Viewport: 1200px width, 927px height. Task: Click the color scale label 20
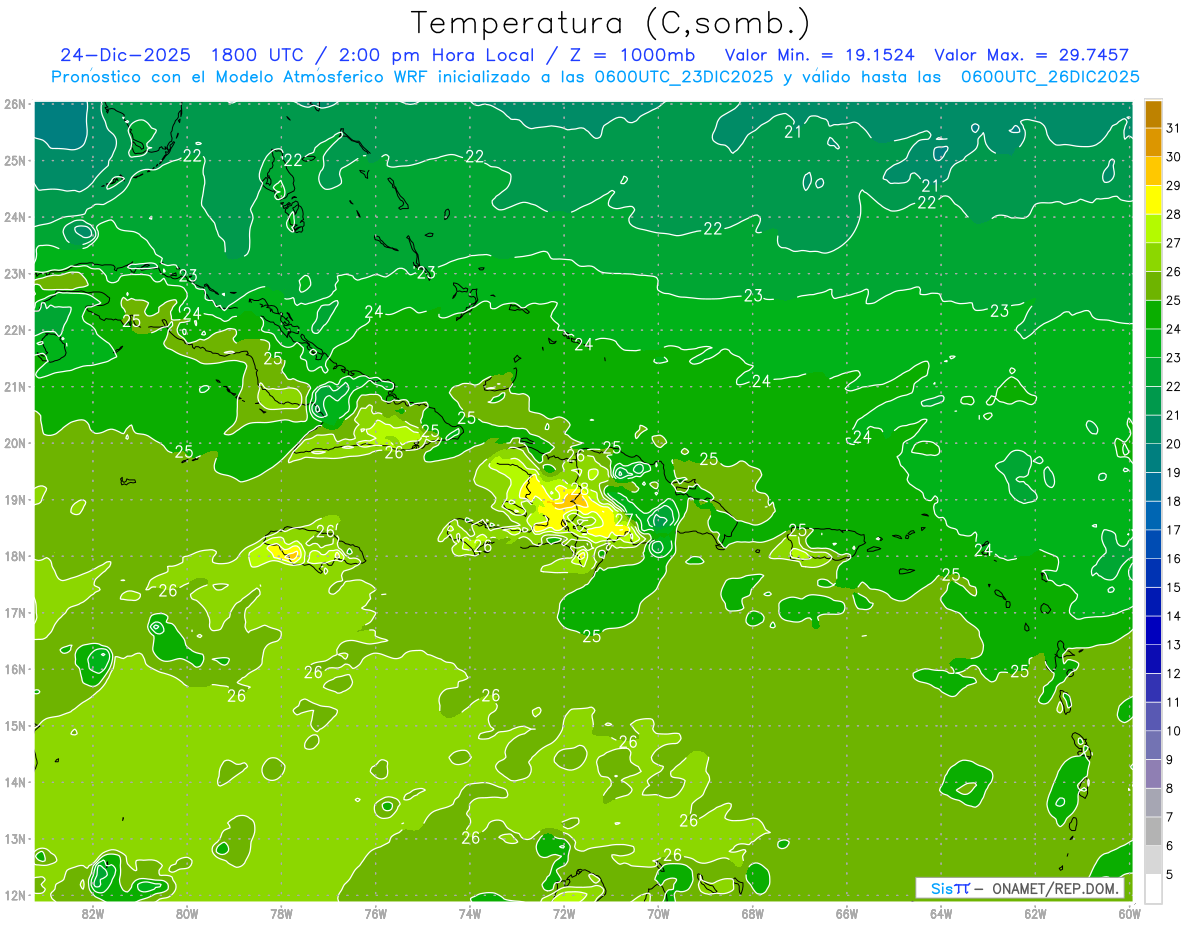(1174, 444)
